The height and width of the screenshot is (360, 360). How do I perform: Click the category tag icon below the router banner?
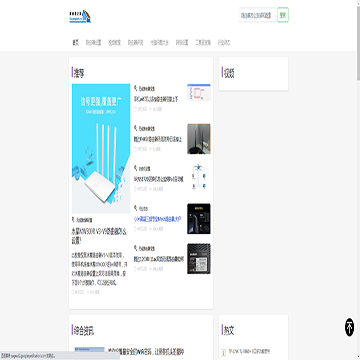(73, 220)
